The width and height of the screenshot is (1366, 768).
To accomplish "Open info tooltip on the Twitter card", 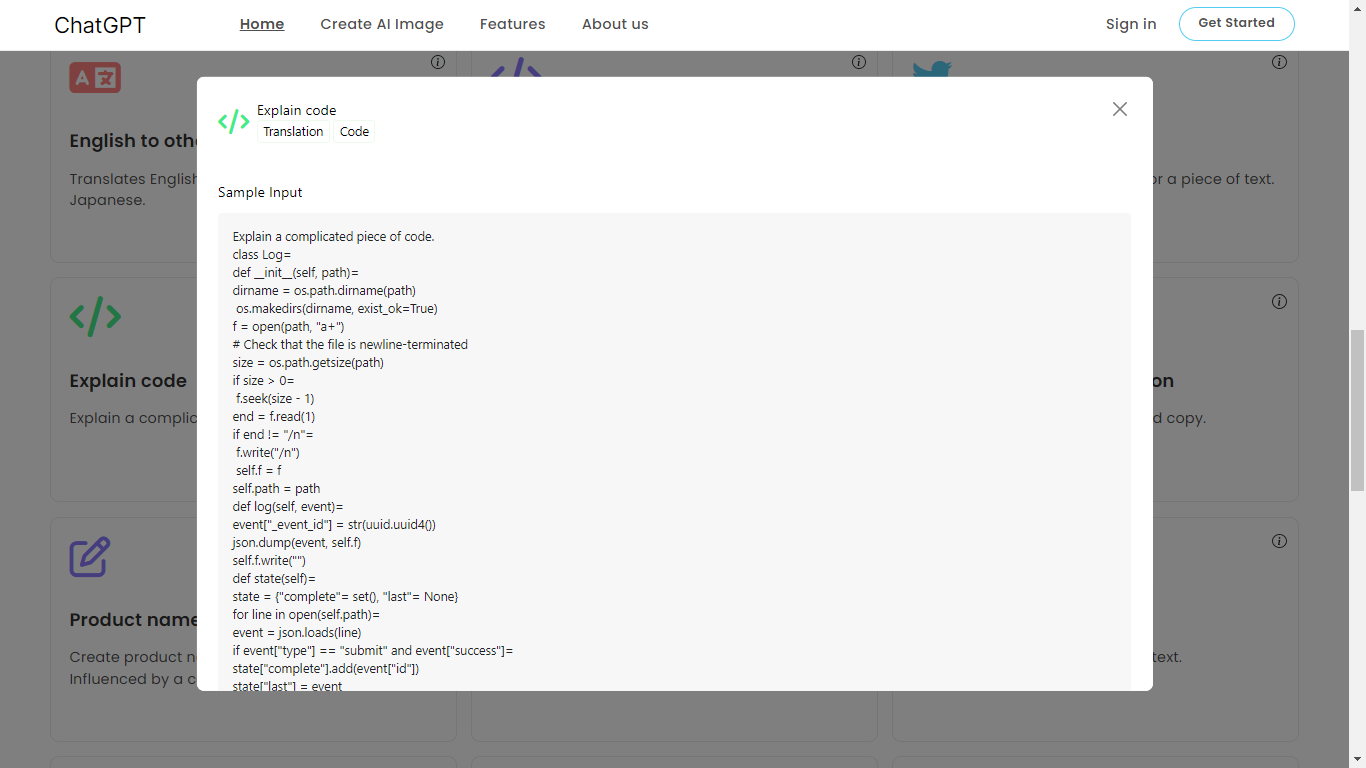I will tap(1279, 62).
